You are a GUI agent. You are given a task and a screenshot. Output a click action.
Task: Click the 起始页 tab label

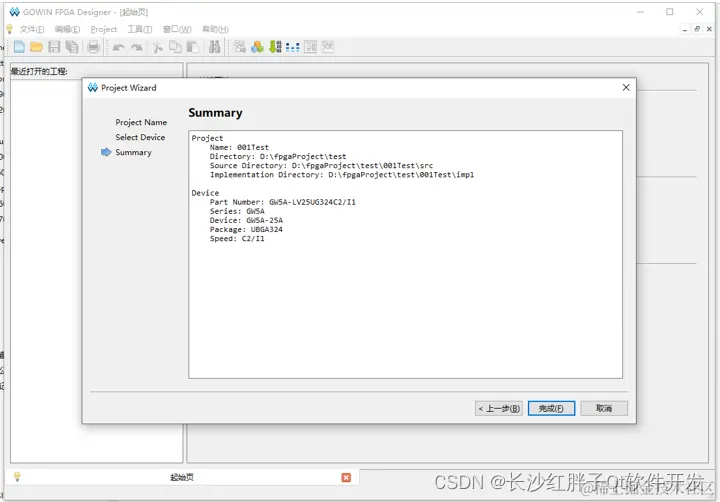point(182,478)
